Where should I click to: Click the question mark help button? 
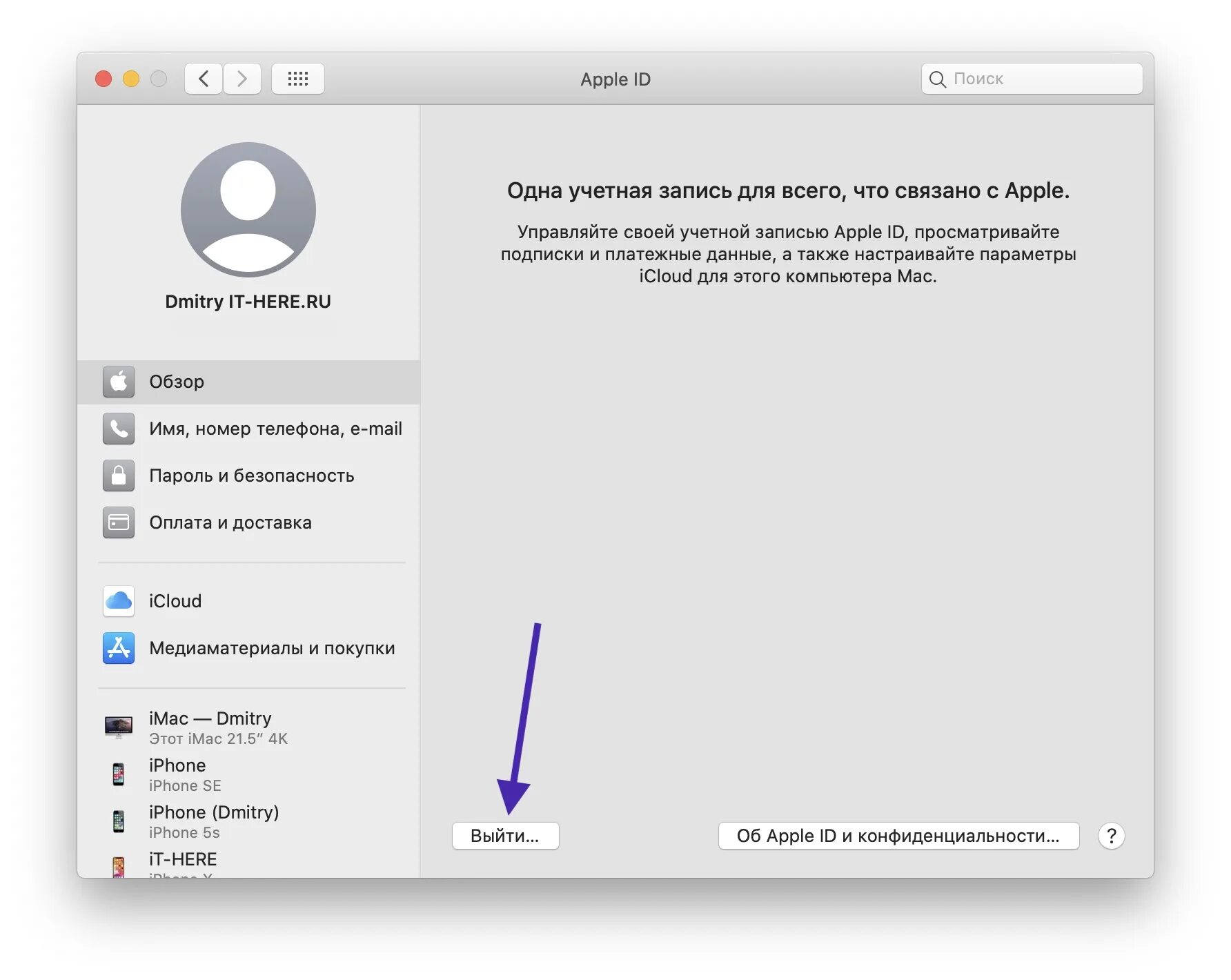[1112, 836]
